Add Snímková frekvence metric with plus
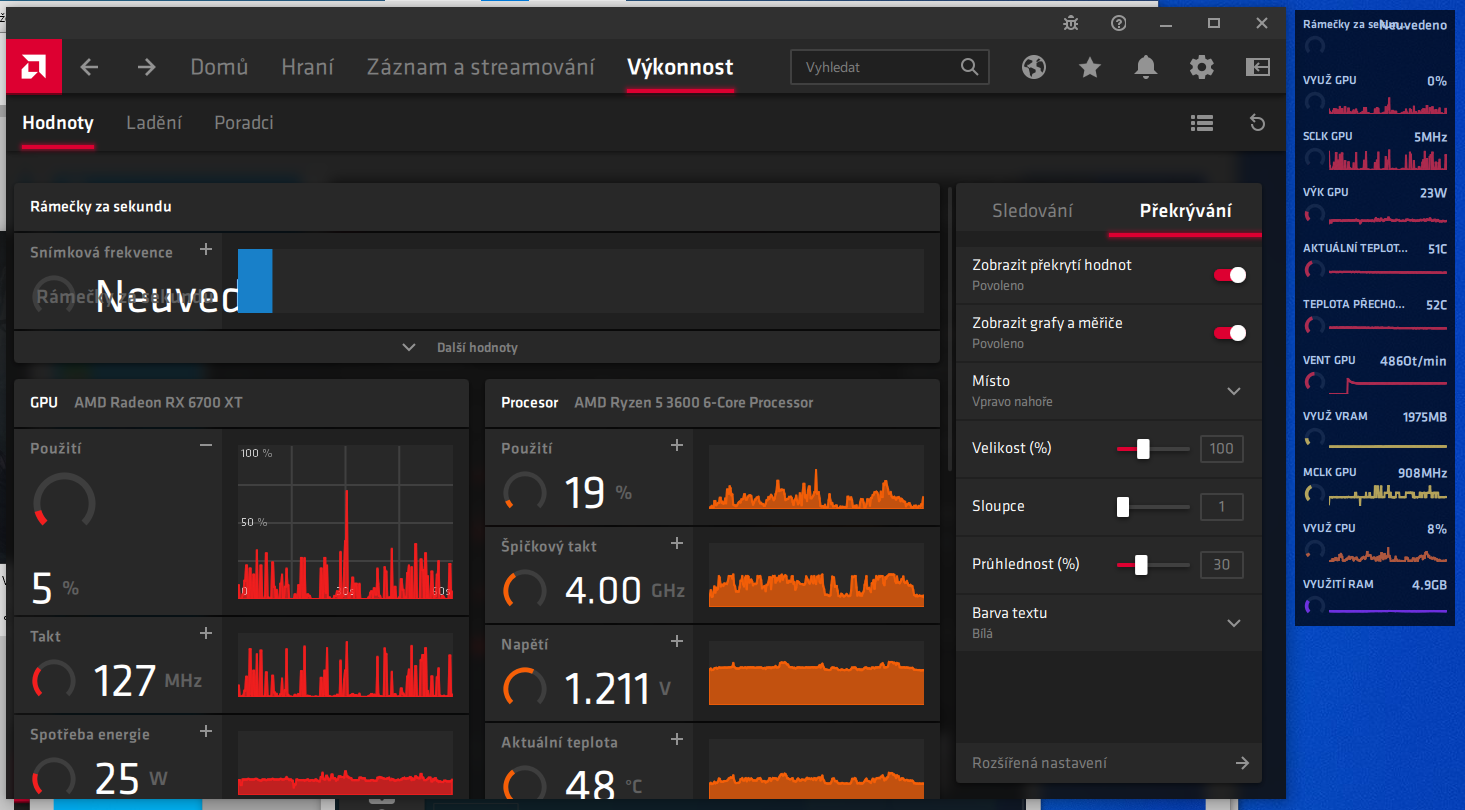The height and width of the screenshot is (810, 1465). 206,249
